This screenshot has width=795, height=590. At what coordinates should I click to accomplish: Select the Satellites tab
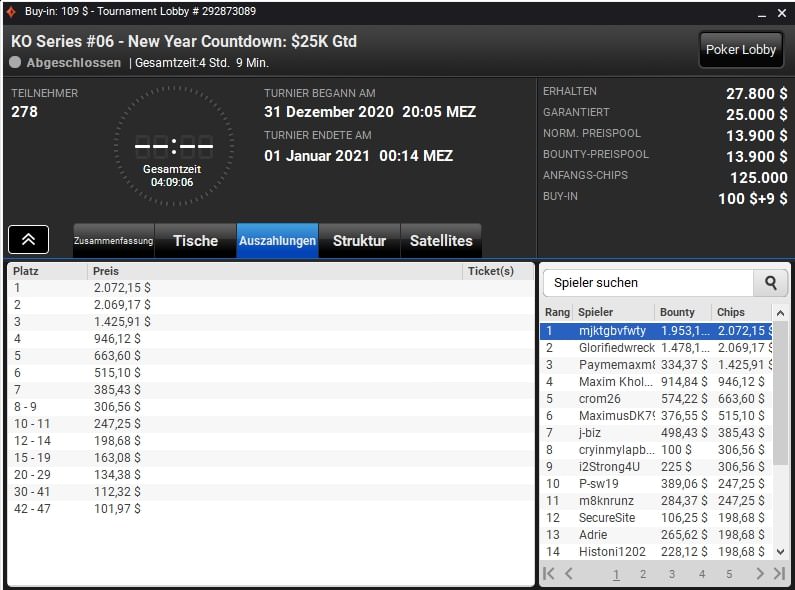coord(441,241)
